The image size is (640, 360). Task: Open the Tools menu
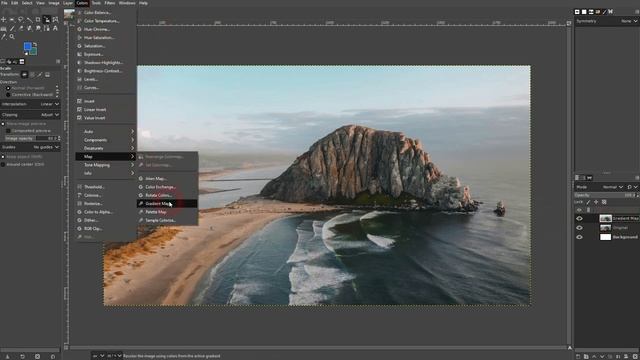(96, 3)
